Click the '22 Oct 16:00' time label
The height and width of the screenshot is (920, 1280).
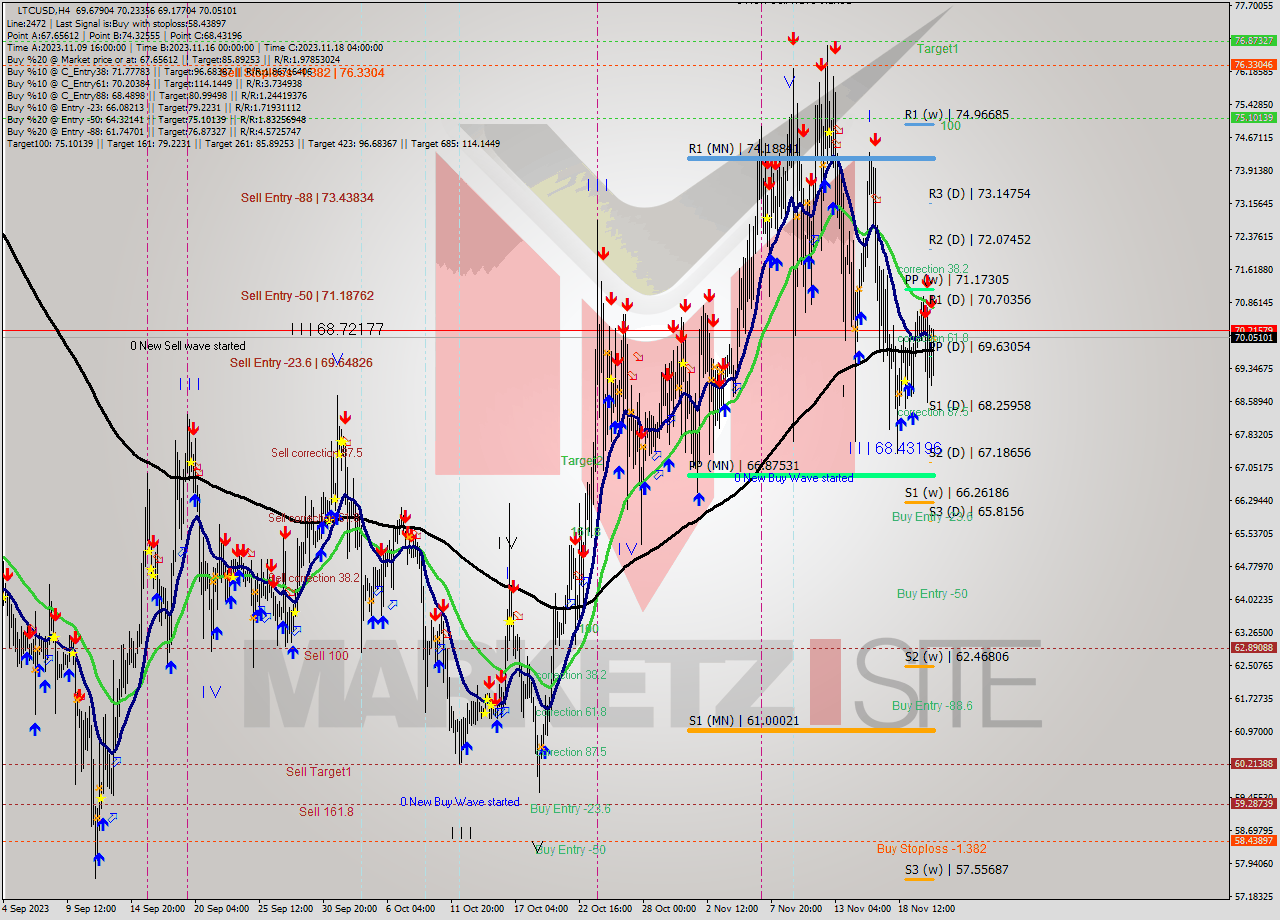pos(604,909)
